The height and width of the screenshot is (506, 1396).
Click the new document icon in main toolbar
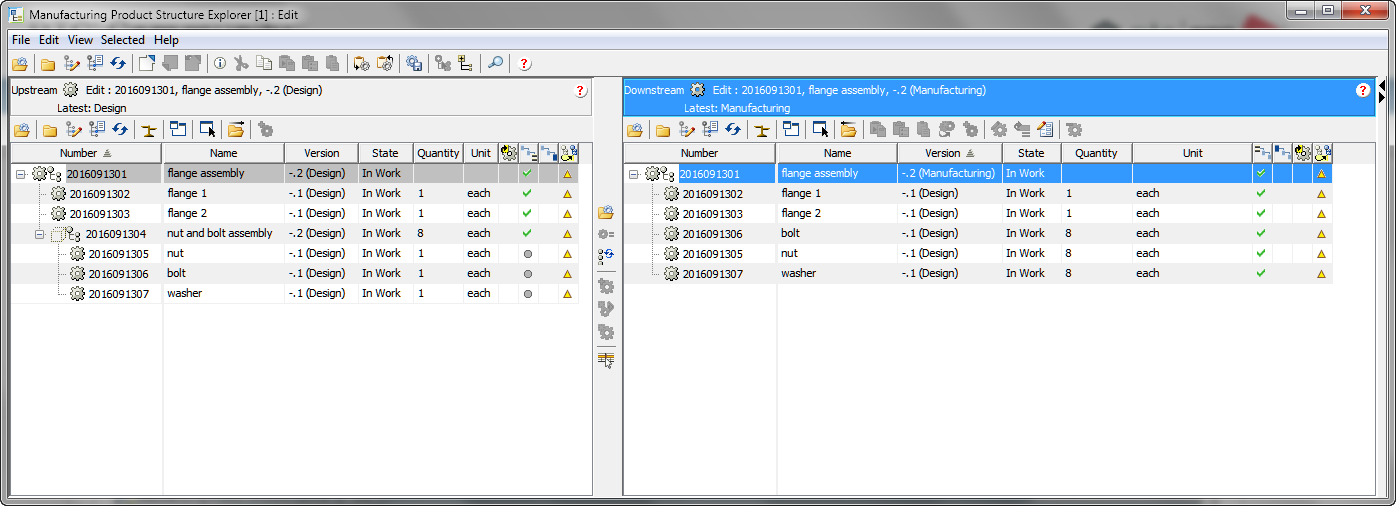147,64
